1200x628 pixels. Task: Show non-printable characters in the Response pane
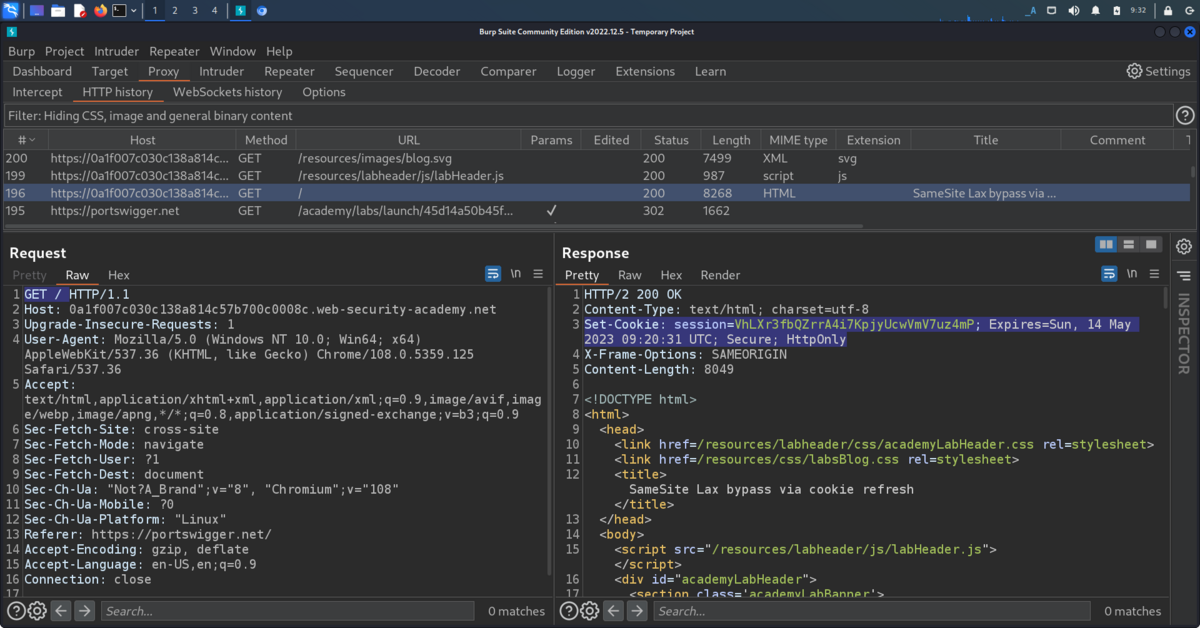1132,274
